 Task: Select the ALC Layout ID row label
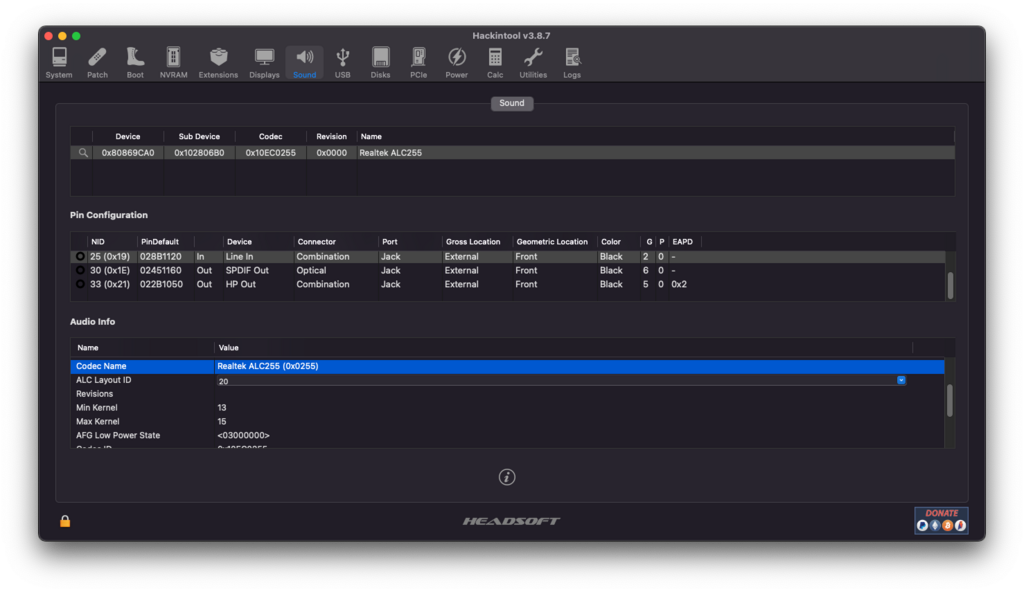tap(103, 380)
